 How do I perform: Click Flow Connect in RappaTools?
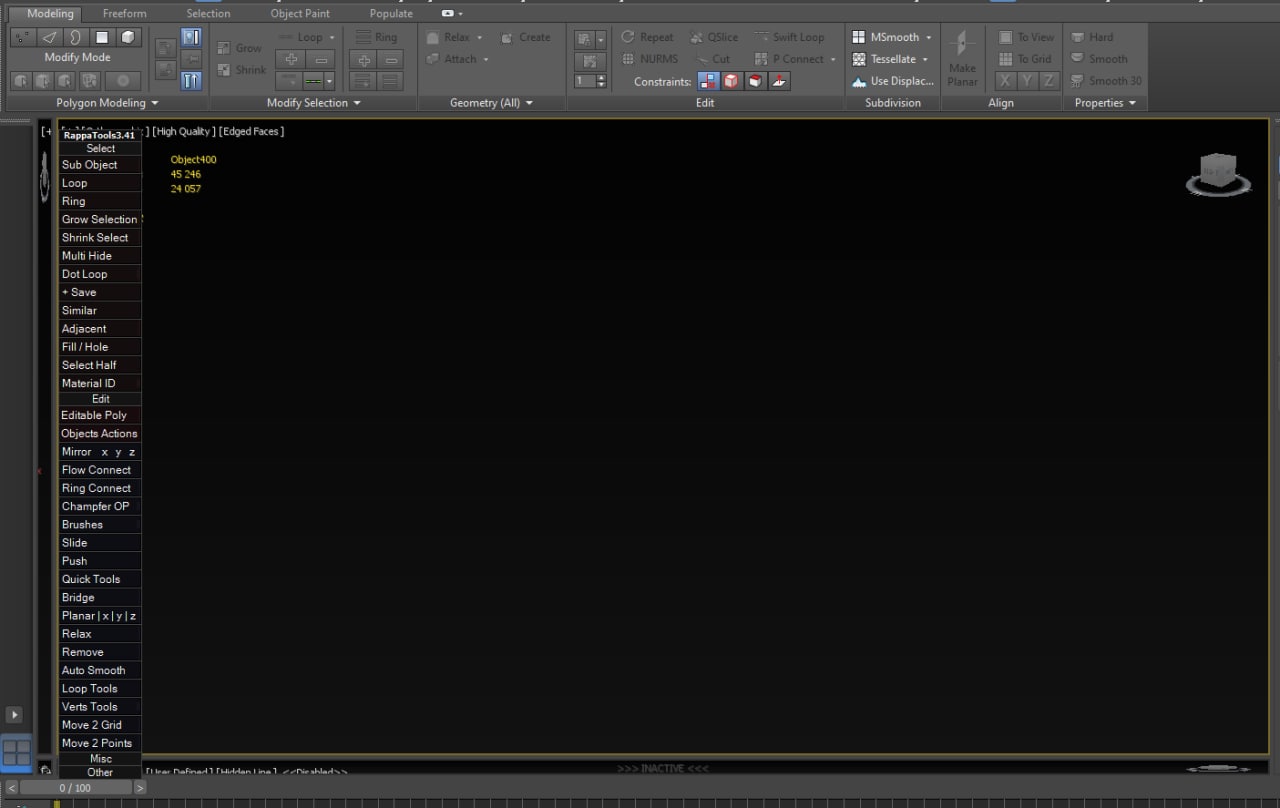click(x=100, y=470)
